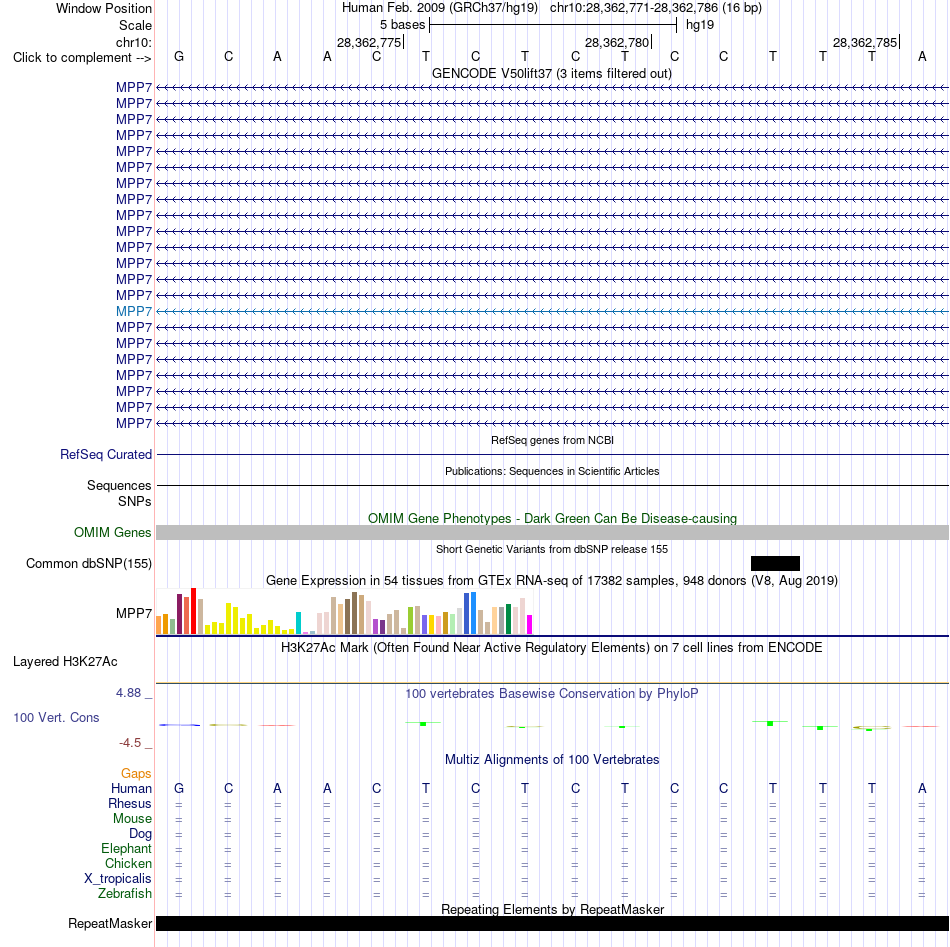Click the blue PhyloP mark under base G
Image resolution: width=950 pixels, height=947 pixels.
click(x=179, y=725)
